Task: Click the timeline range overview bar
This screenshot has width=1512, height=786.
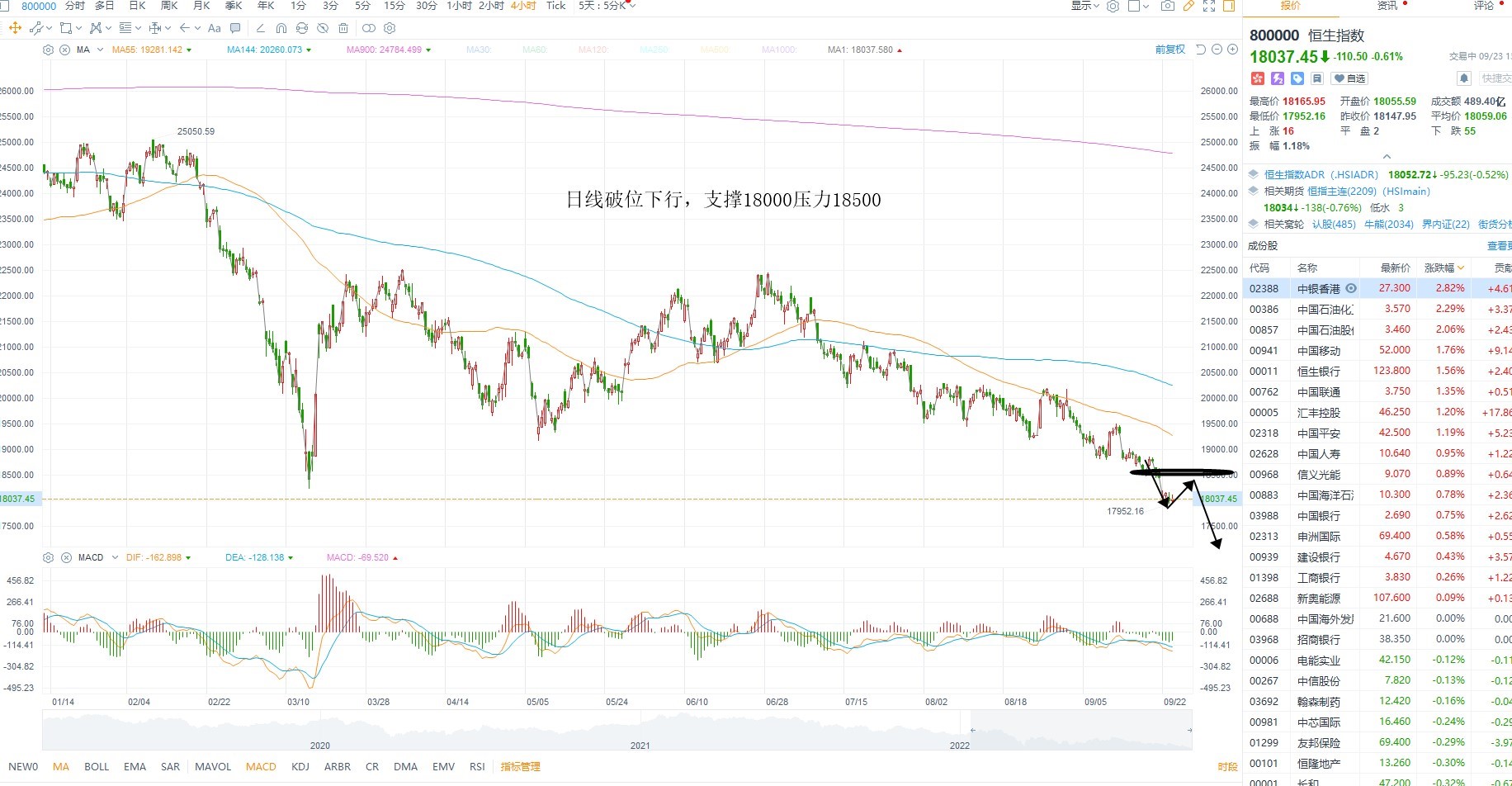Action: (617, 732)
